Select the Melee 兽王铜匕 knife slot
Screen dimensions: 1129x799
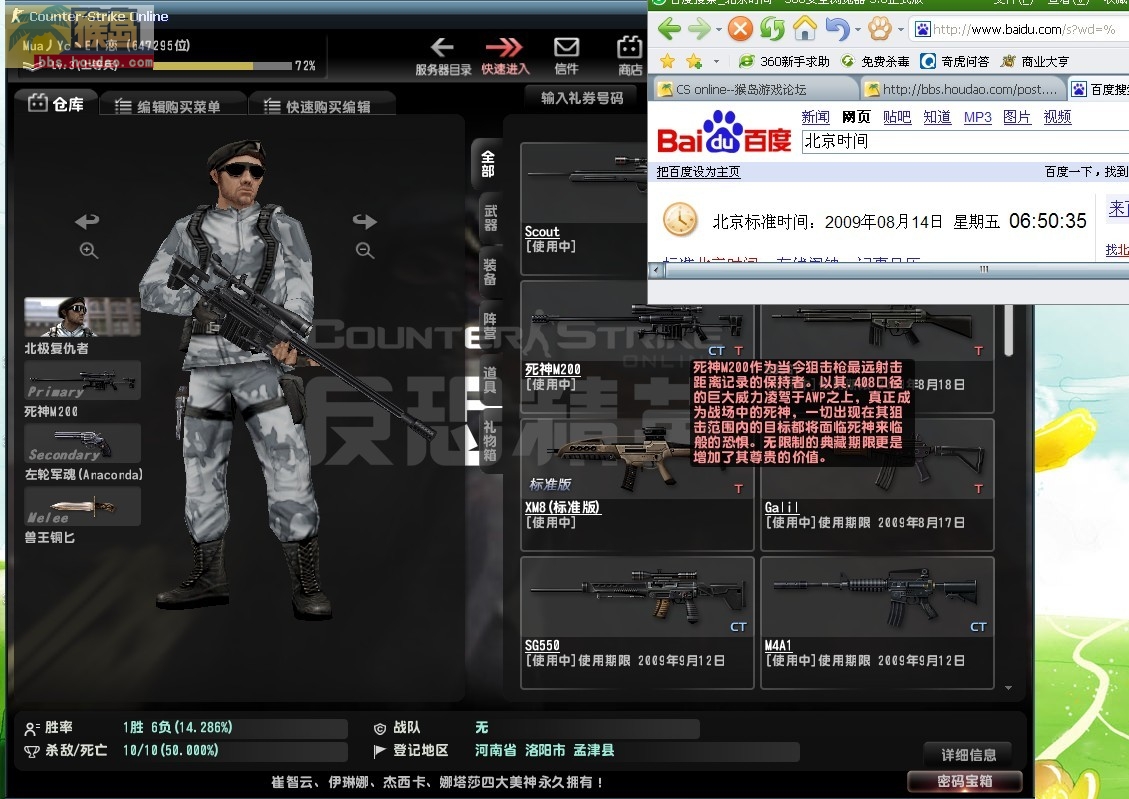82,507
